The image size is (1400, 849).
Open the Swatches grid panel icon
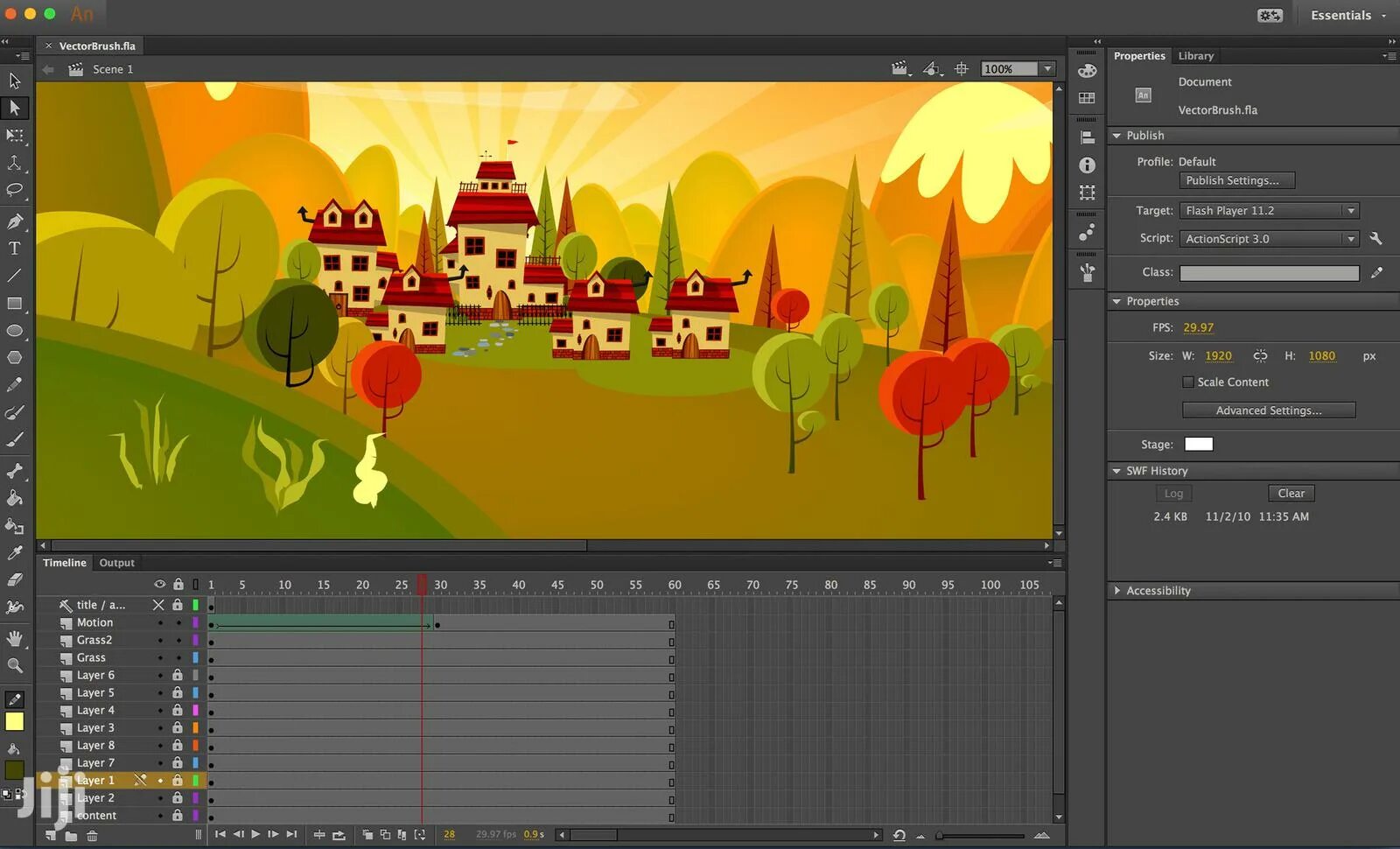1087,98
